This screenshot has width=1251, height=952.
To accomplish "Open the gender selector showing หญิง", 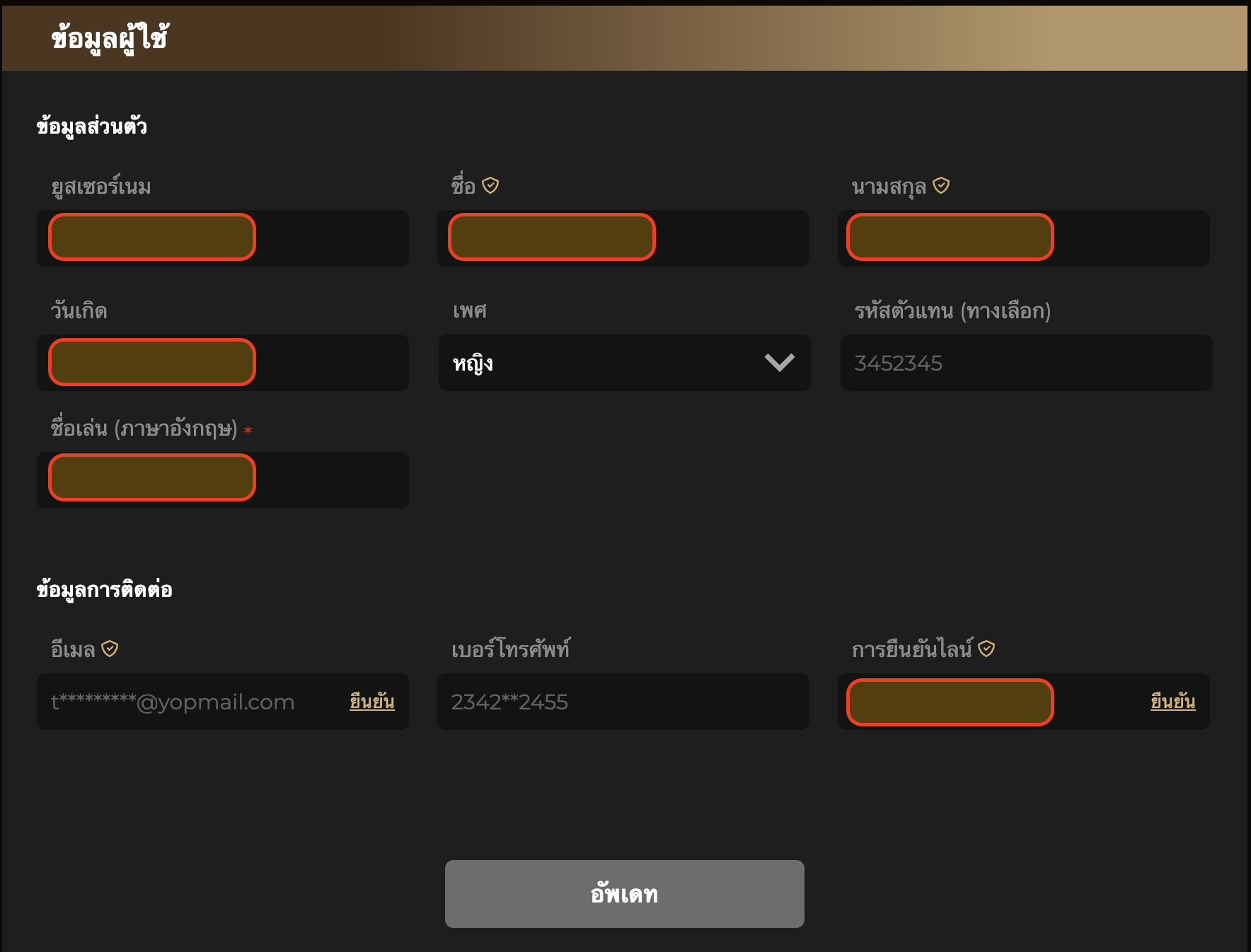I will [x=609, y=363].
